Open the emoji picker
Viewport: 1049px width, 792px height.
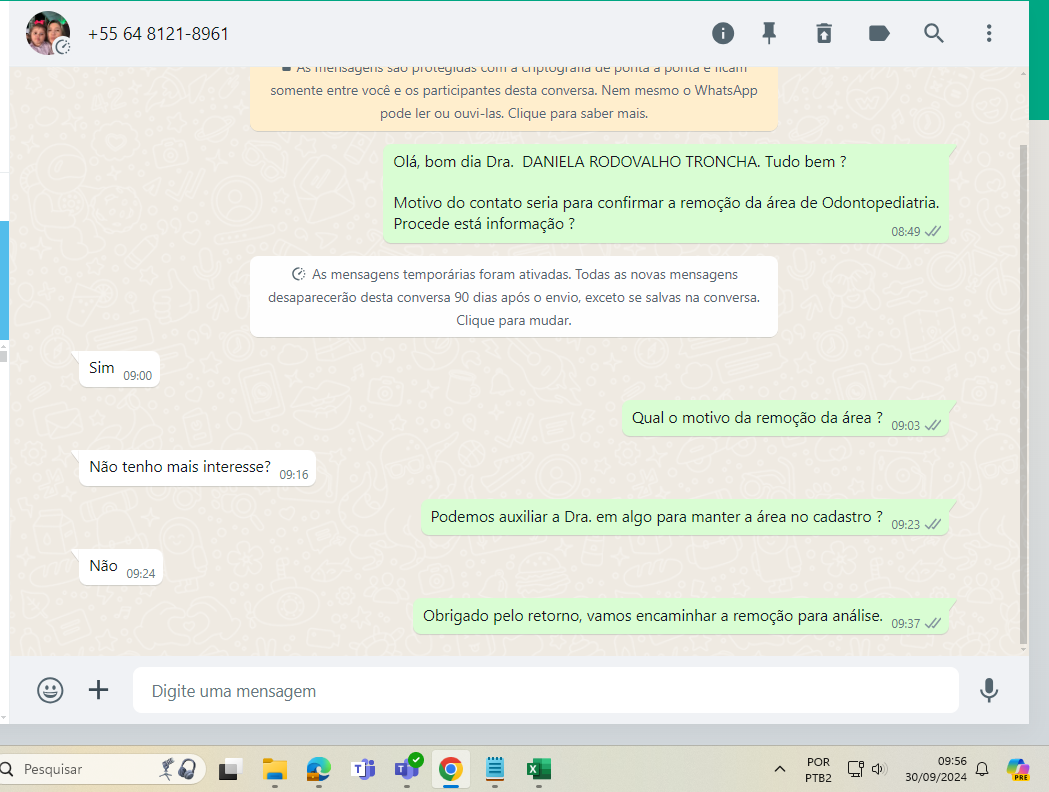50,690
